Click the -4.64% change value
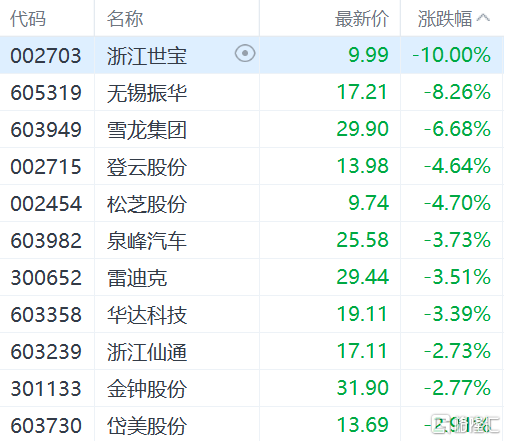Screen dimensions: 506x441 457,166
